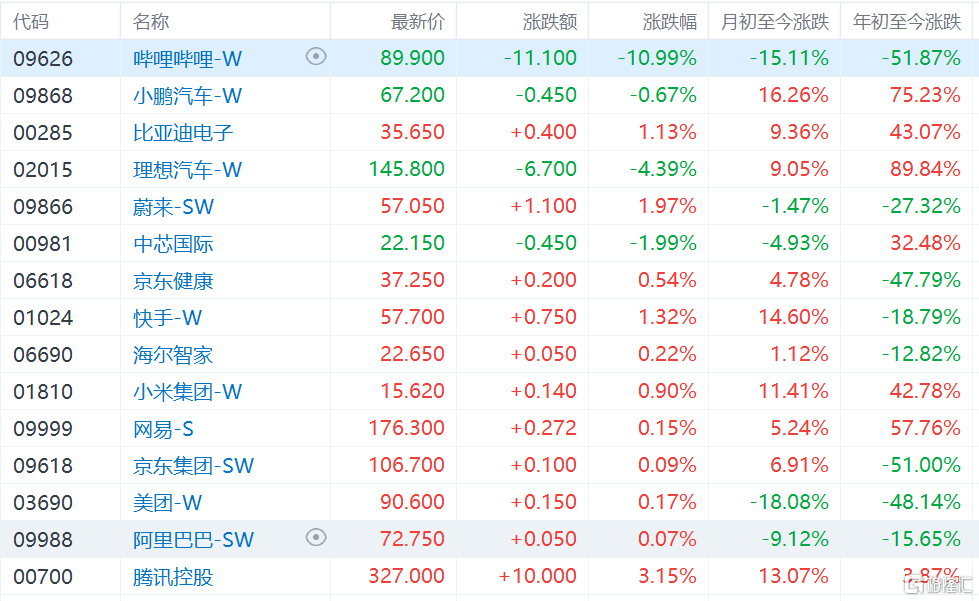Toggle the watch eye icon beside 阿里巴巴-SW
Image resolution: width=979 pixels, height=601 pixels.
[316, 537]
